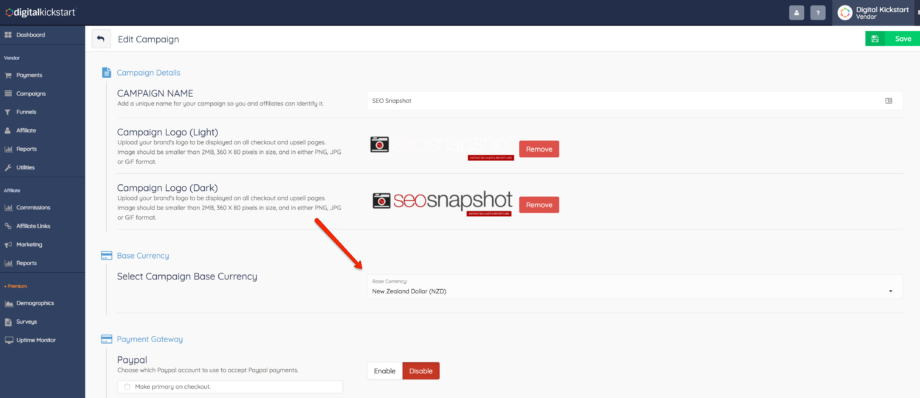Screen dimensions: 920x398
Task: Click the Payment Gateway section heading
Action: pyautogui.click(x=150, y=339)
